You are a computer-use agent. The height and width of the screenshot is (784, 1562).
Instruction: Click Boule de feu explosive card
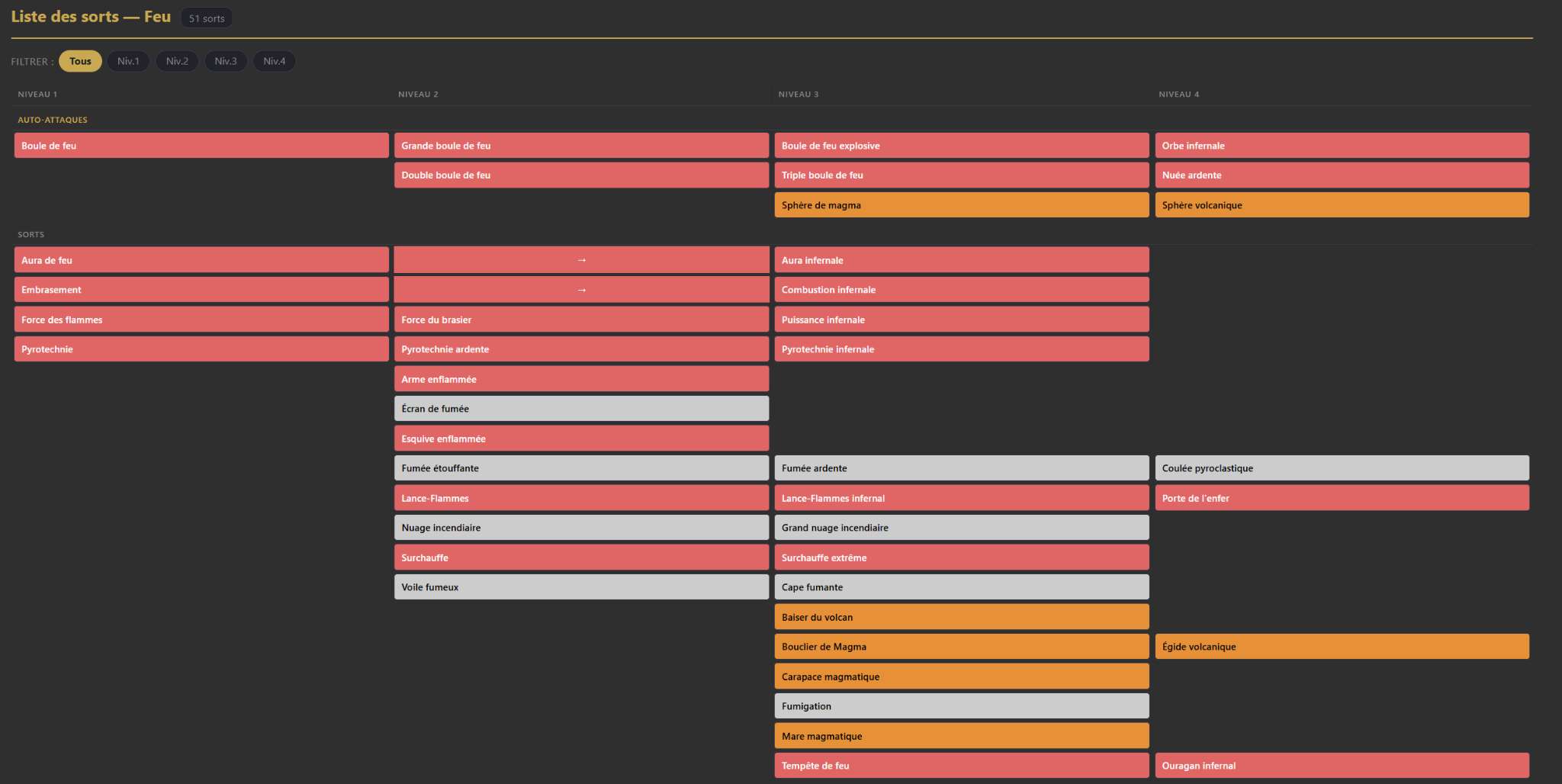[962, 146]
